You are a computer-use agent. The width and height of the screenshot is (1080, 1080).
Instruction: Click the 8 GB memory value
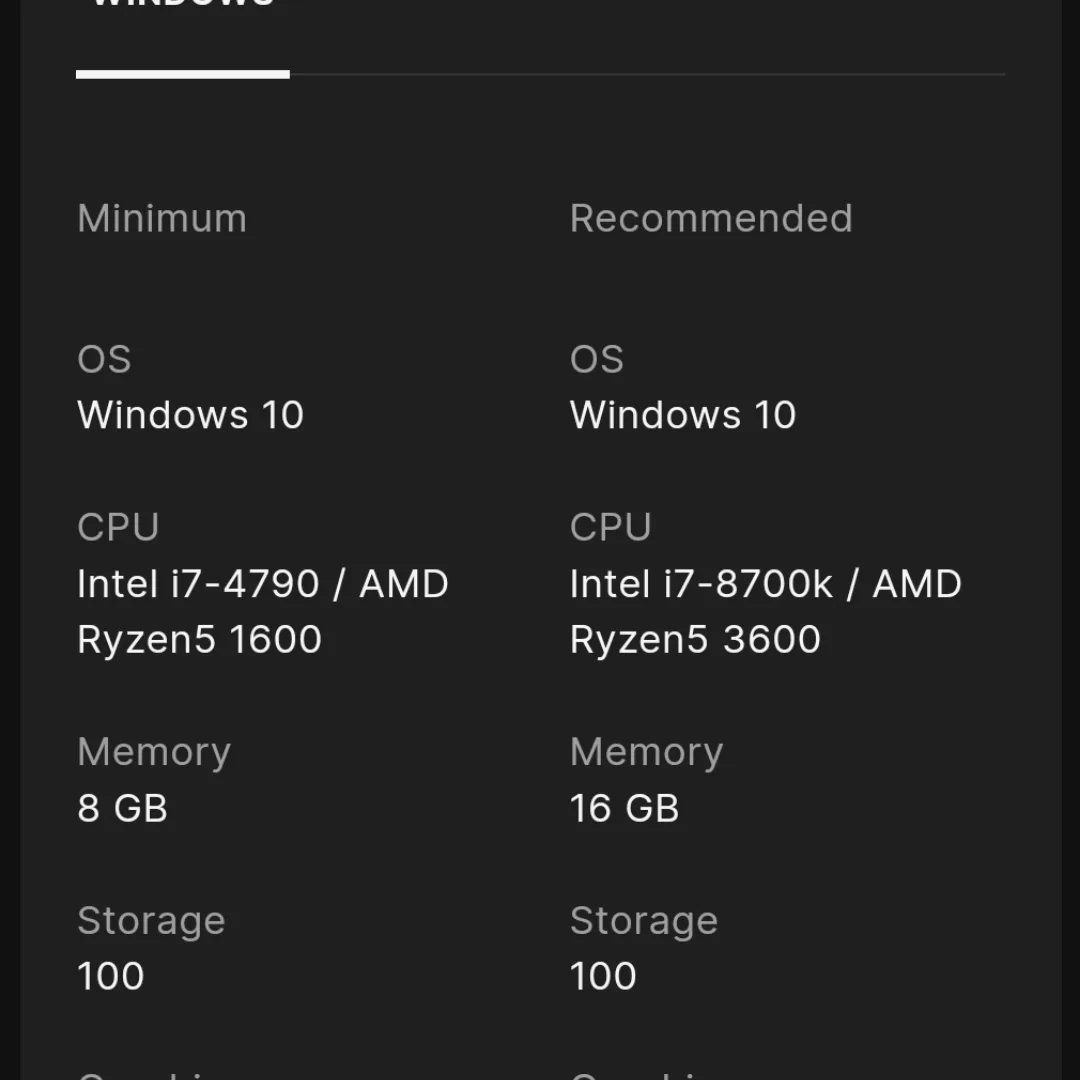tap(122, 808)
